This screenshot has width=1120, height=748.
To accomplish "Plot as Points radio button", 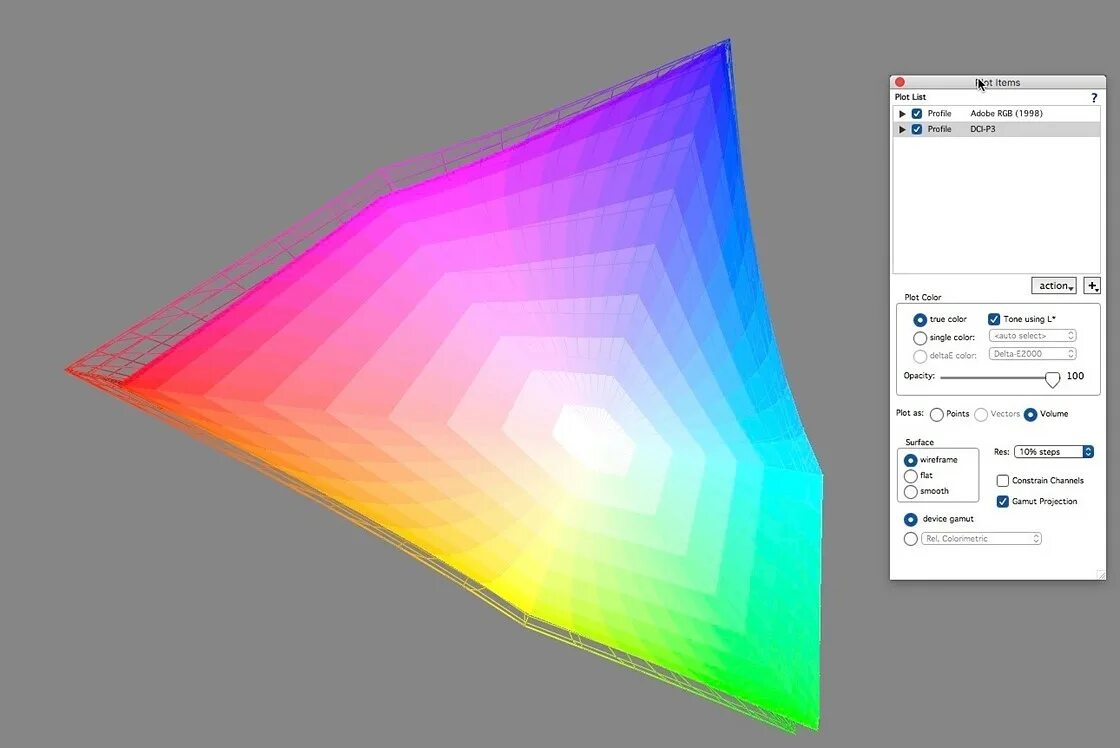I will pyautogui.click(x=936, y=414).
